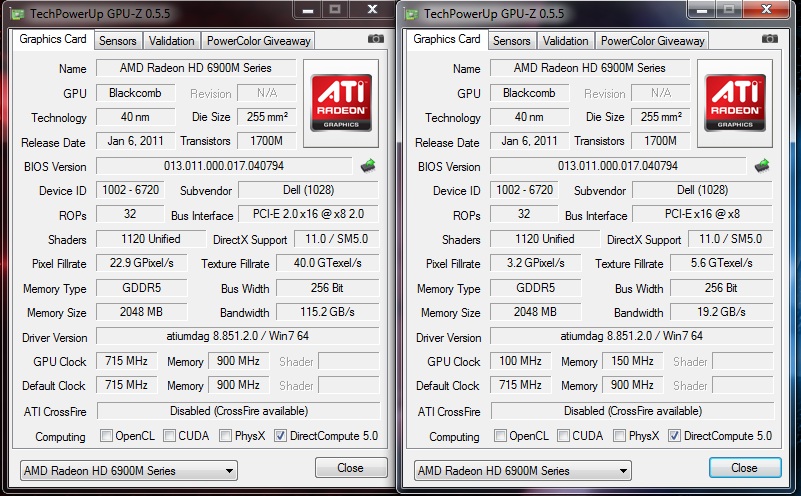Click GPU Clock value 715 MHz in left window

(126, 361)
